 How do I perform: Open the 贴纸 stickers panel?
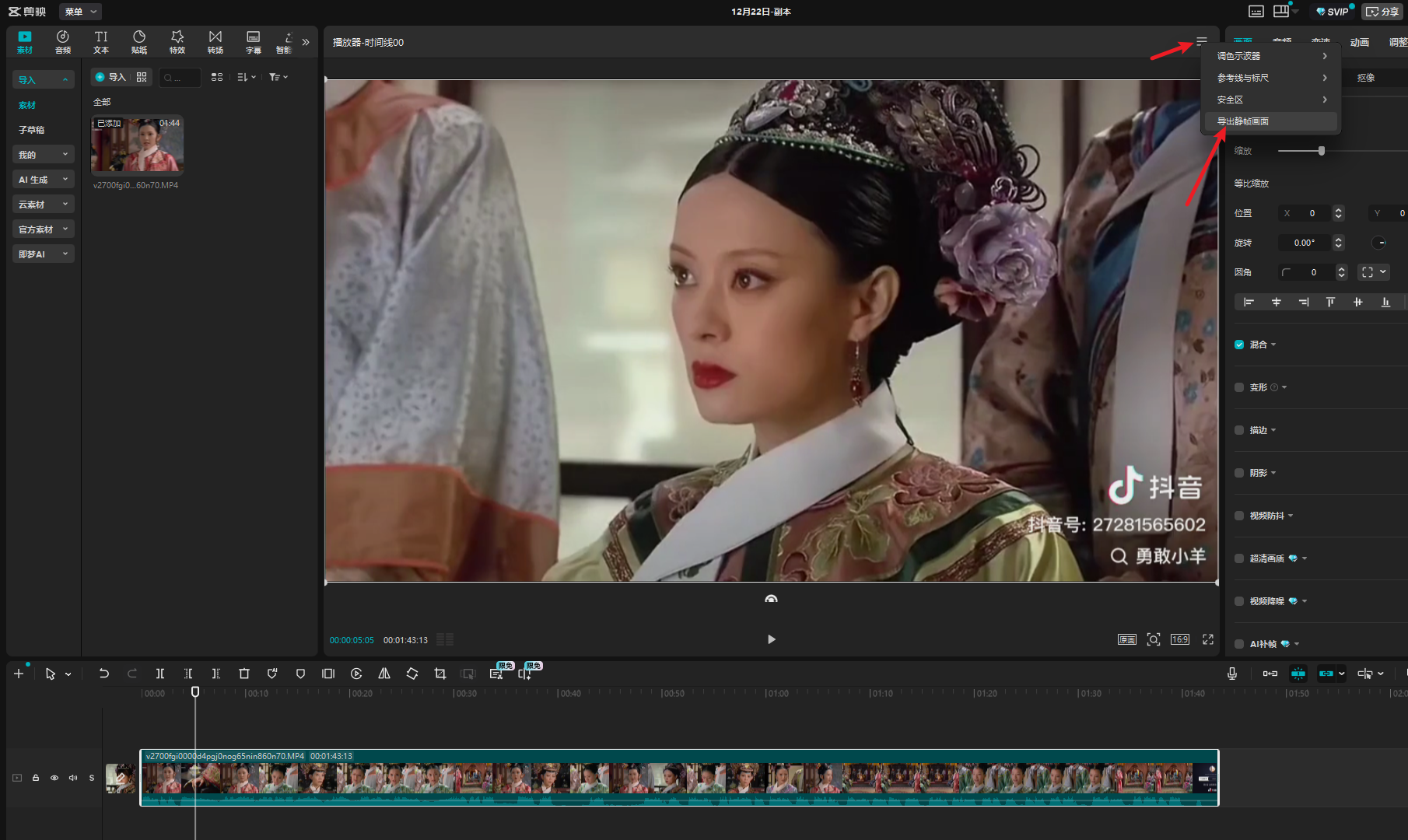139,42
